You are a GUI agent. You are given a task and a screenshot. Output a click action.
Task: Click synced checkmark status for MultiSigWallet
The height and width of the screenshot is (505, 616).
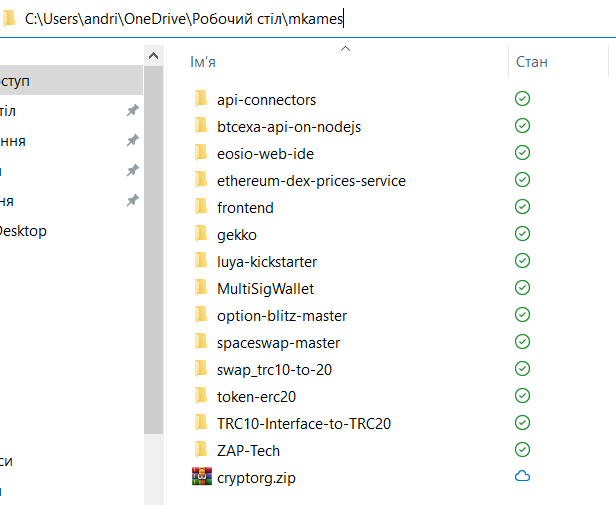tap(522, 288)
